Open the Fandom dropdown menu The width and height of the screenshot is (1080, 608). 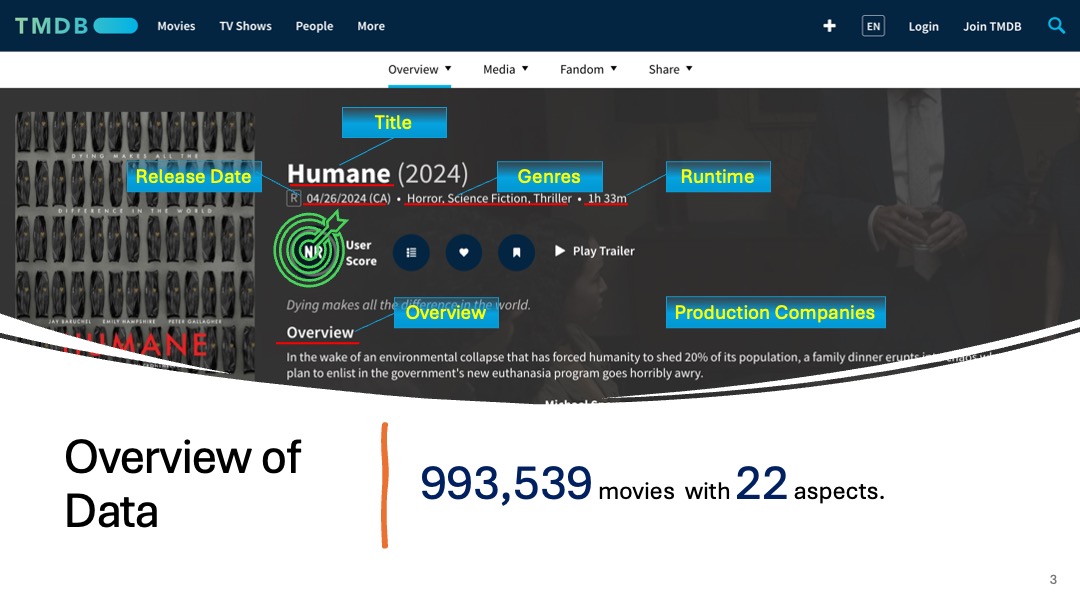(x=588, y=69)
